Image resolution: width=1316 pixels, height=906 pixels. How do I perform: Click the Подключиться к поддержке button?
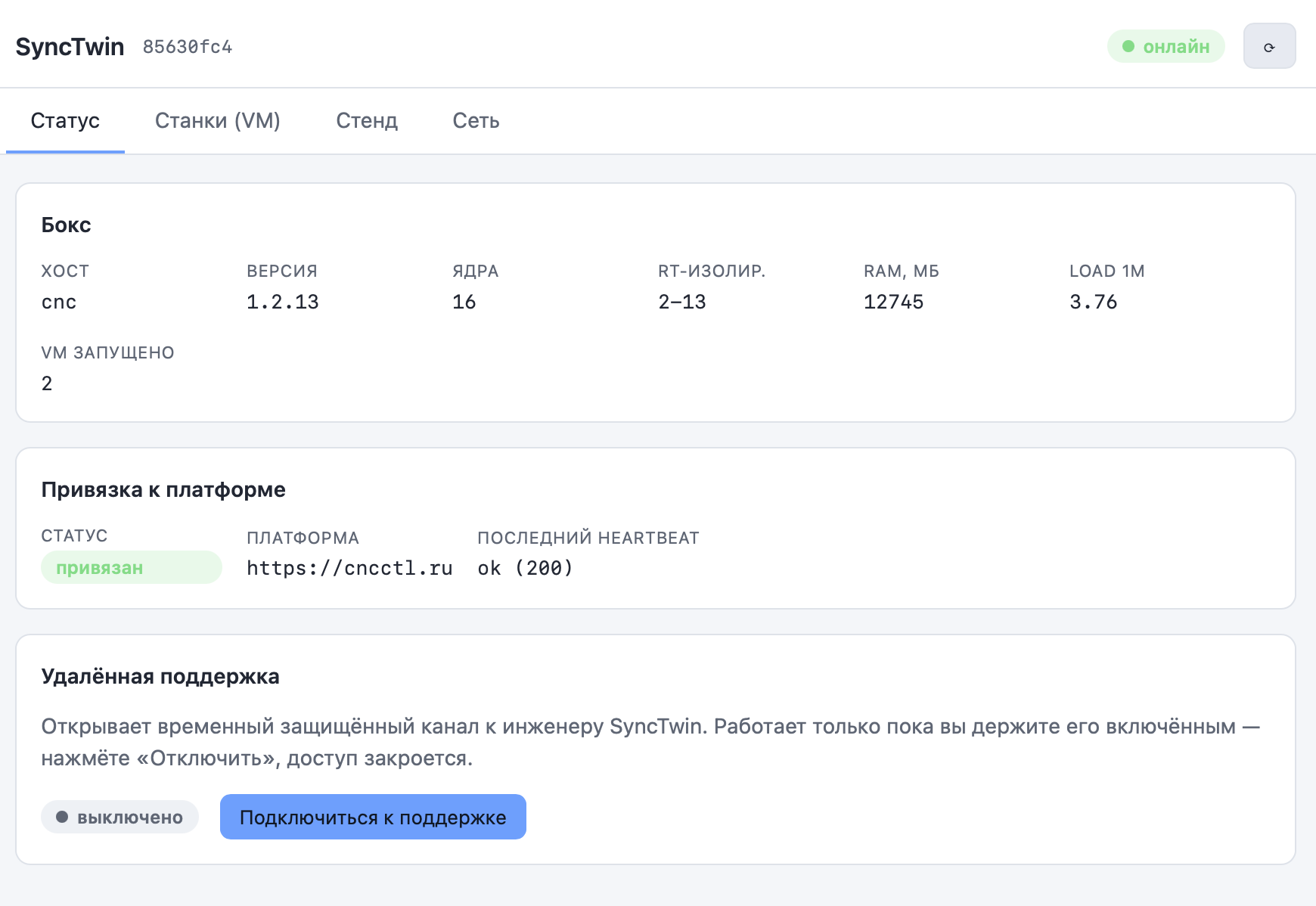pyautogui.click(x=373, y=817)
